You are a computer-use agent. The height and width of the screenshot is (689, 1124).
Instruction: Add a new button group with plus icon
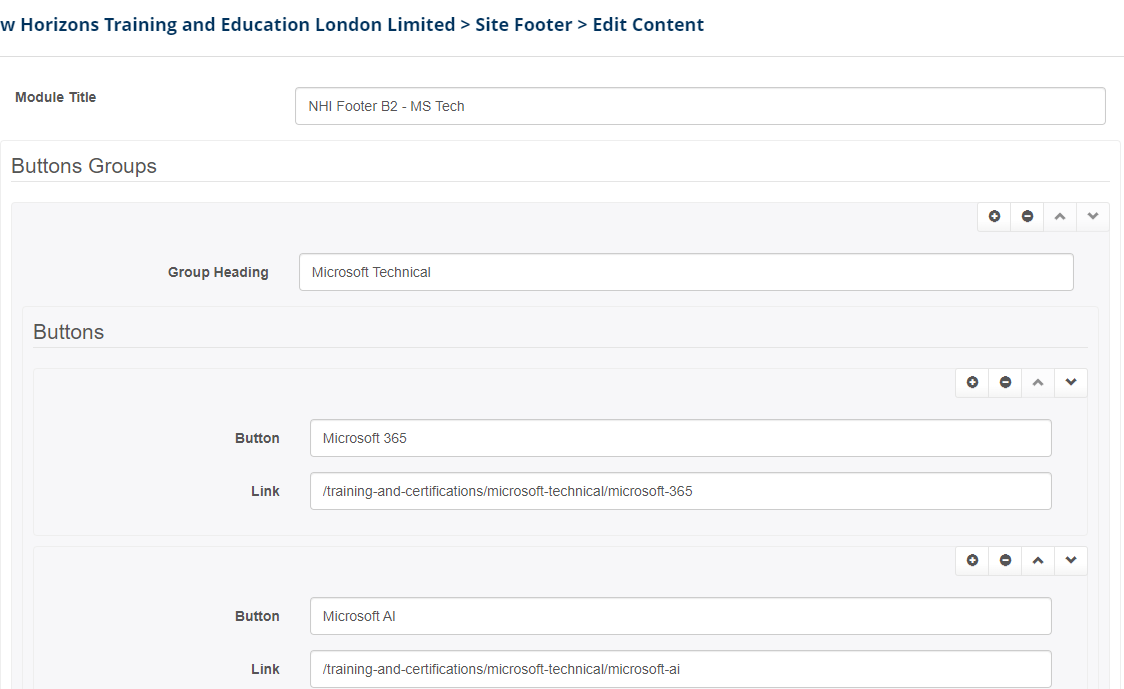pos(994,216)
